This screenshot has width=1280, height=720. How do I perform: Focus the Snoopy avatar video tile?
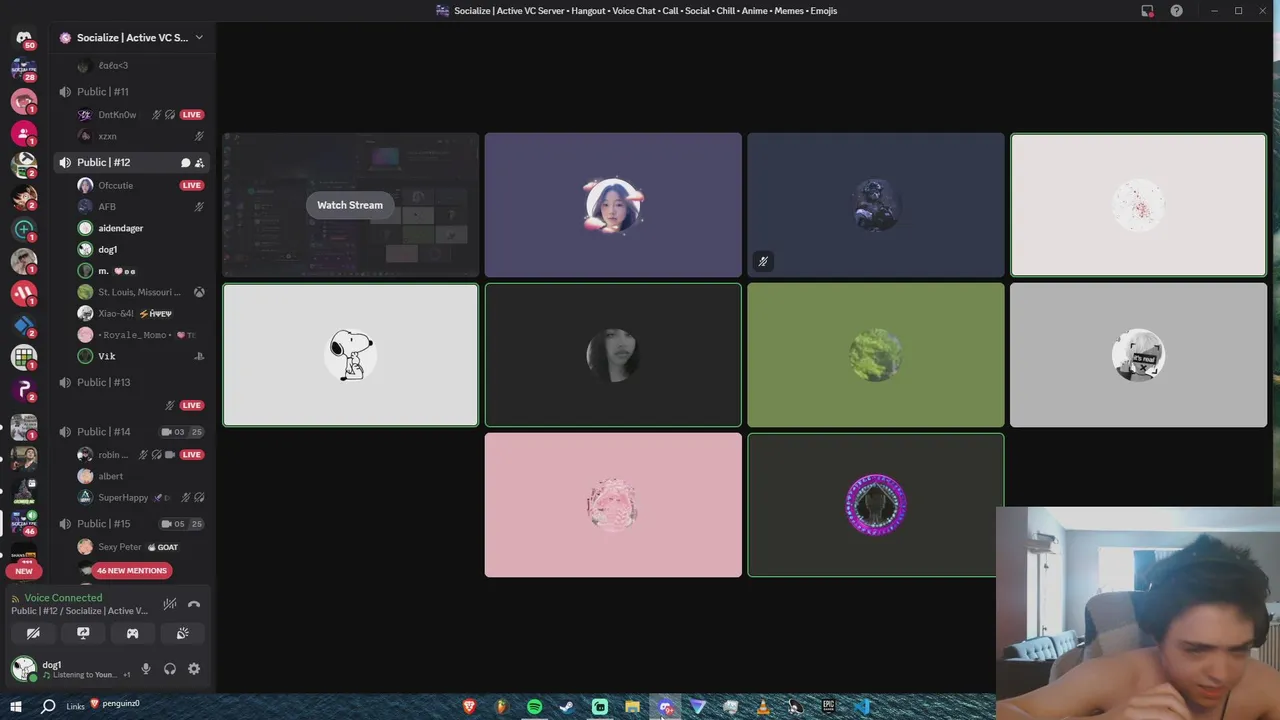click(x=350, y=355)
